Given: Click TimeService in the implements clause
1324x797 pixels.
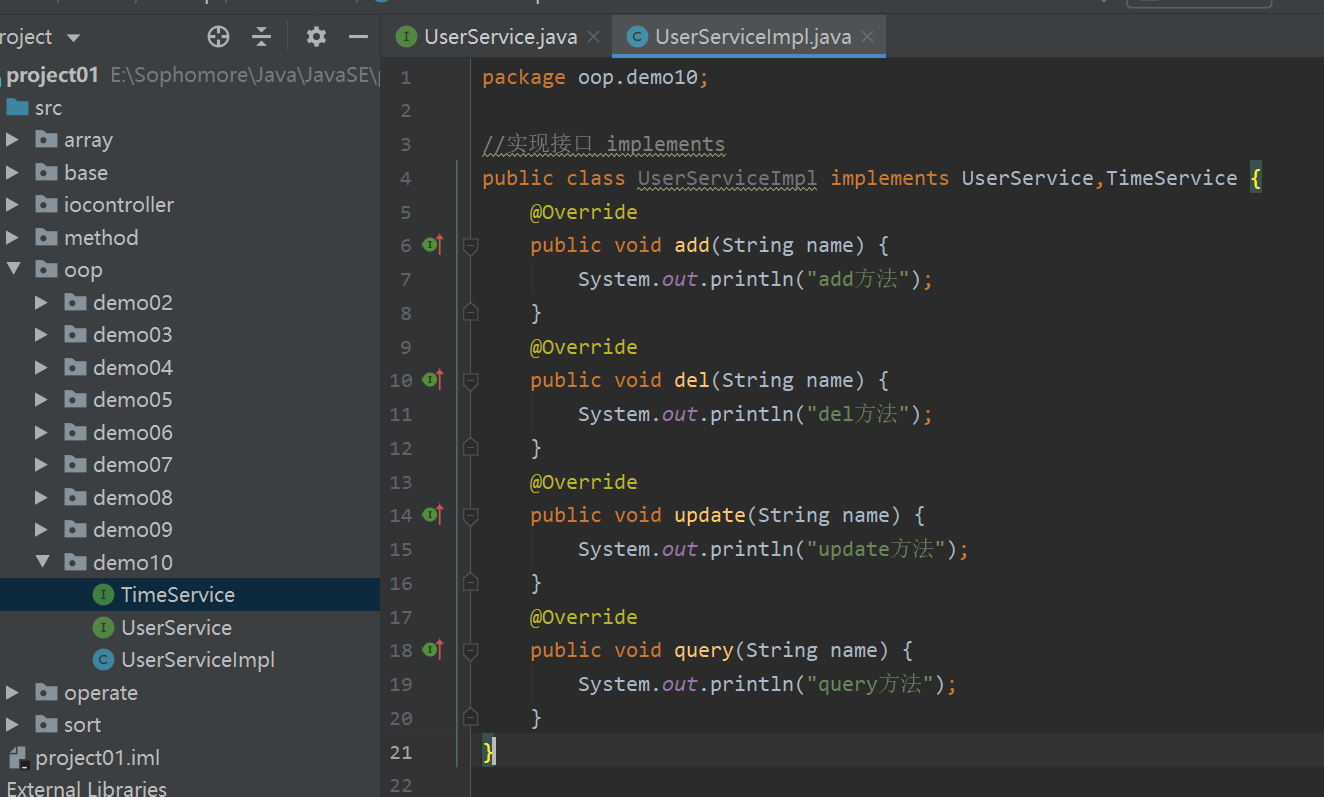Looking at the screenshot, I should (1171, 178).
